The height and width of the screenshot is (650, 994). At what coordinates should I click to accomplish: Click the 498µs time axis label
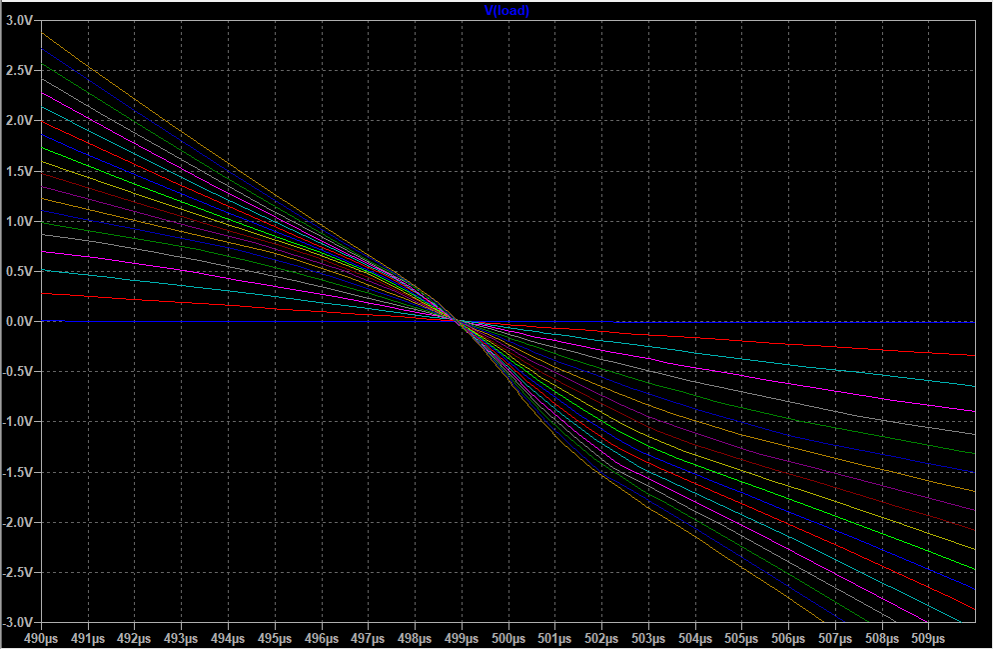pos(415,639)
